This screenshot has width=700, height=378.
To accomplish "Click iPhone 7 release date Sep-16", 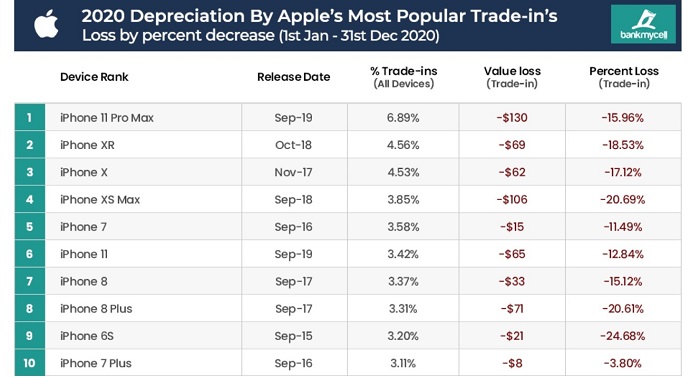I will coord(293,227).
